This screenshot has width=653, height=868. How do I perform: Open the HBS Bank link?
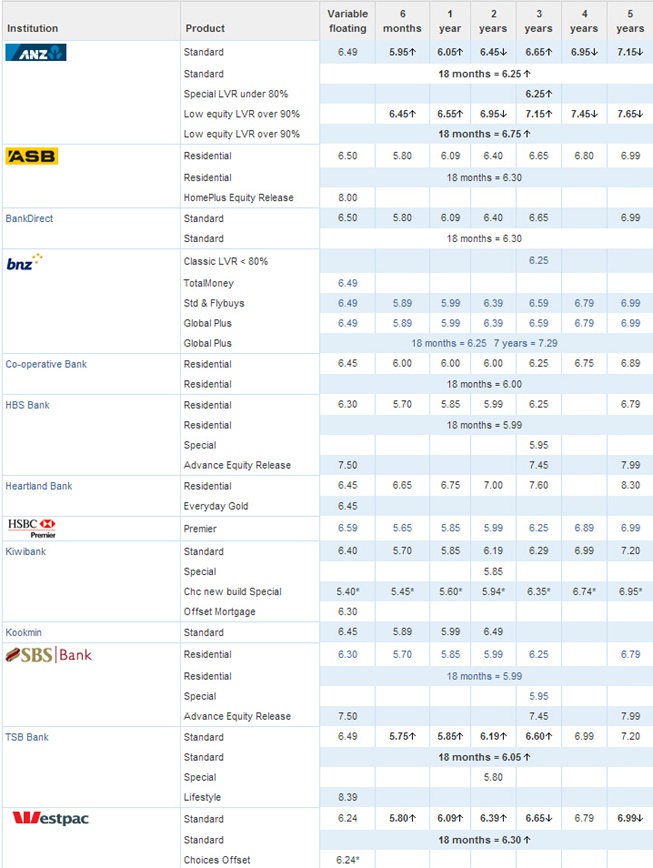(x=28, y=405)
